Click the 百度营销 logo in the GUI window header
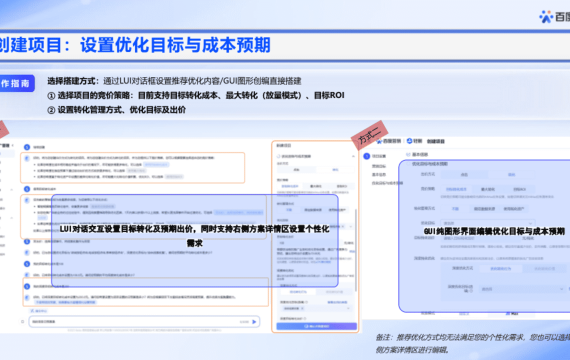Viewport: 570px width, 360px height. 388,141
